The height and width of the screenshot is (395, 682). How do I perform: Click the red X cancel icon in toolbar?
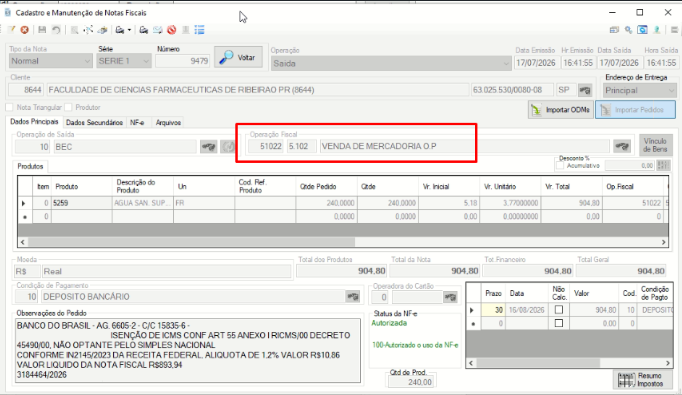click(25, 30)
